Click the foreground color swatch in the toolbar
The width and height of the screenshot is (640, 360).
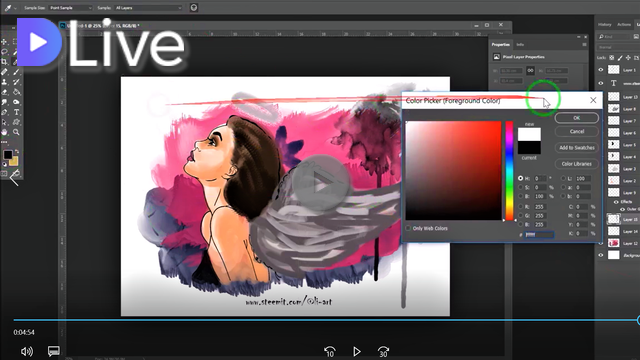[8, 155]
